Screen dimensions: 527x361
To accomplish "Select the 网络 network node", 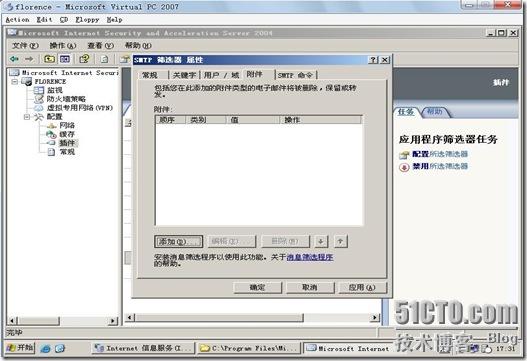I will (x=67, y=125).
